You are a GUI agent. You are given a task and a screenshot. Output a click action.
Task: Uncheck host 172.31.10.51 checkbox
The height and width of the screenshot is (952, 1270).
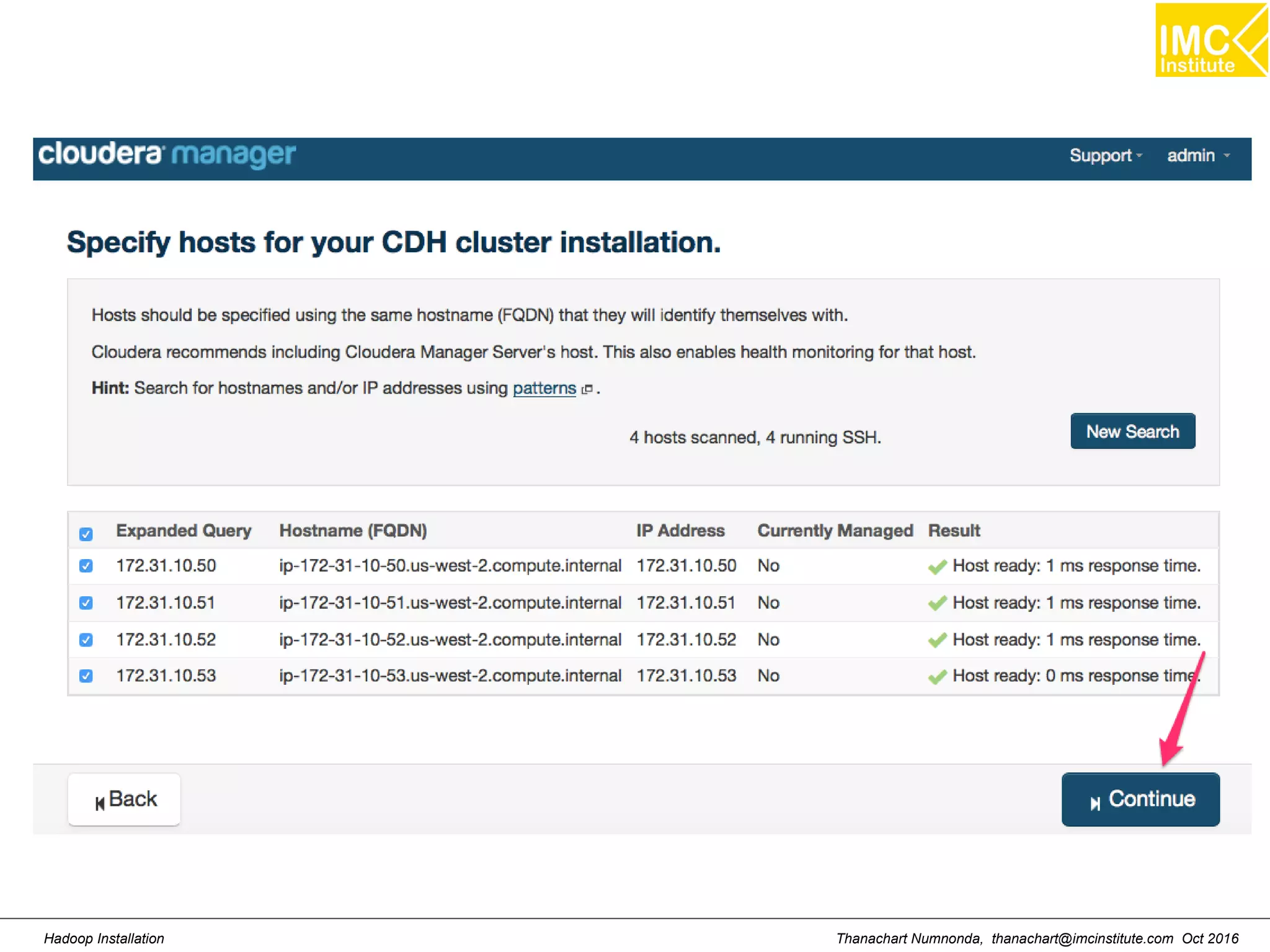point(86,603)
